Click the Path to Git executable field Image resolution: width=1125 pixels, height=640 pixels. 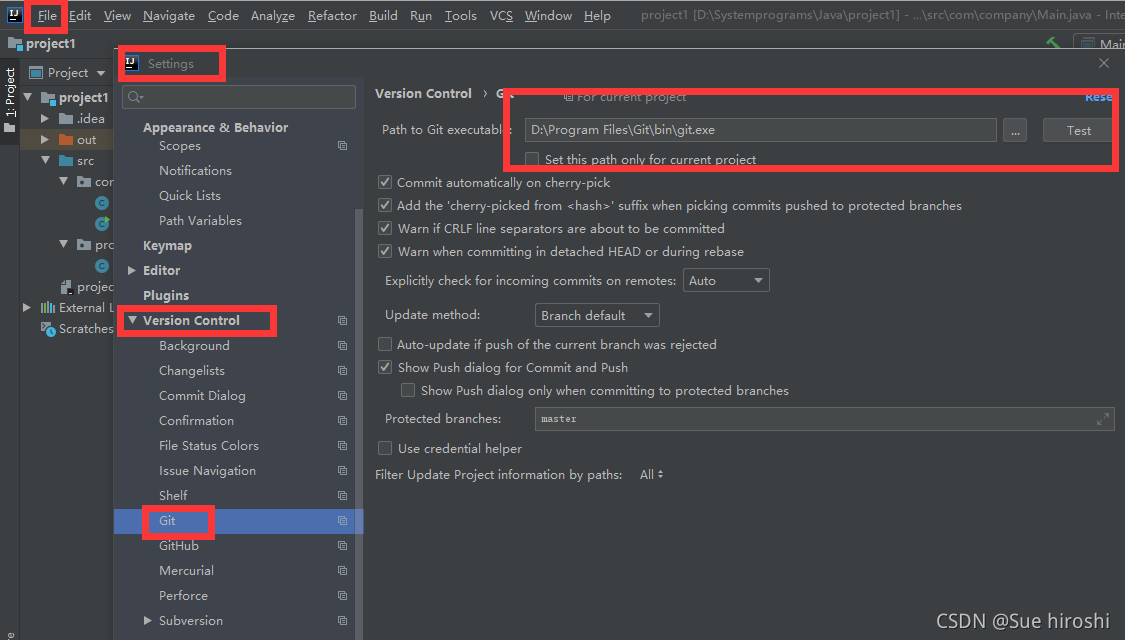761,130
